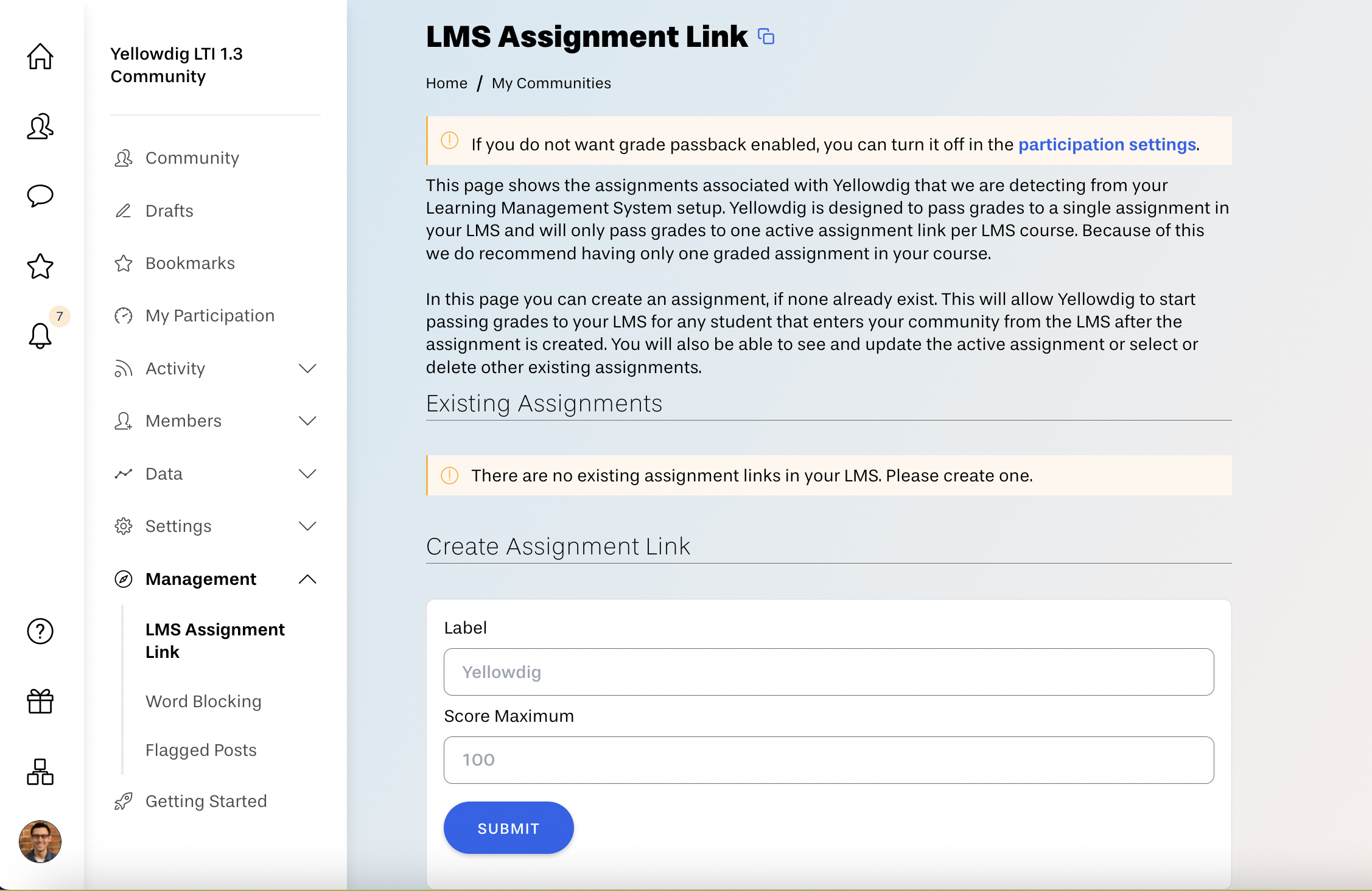Click the Members label in sidebar

183,421
